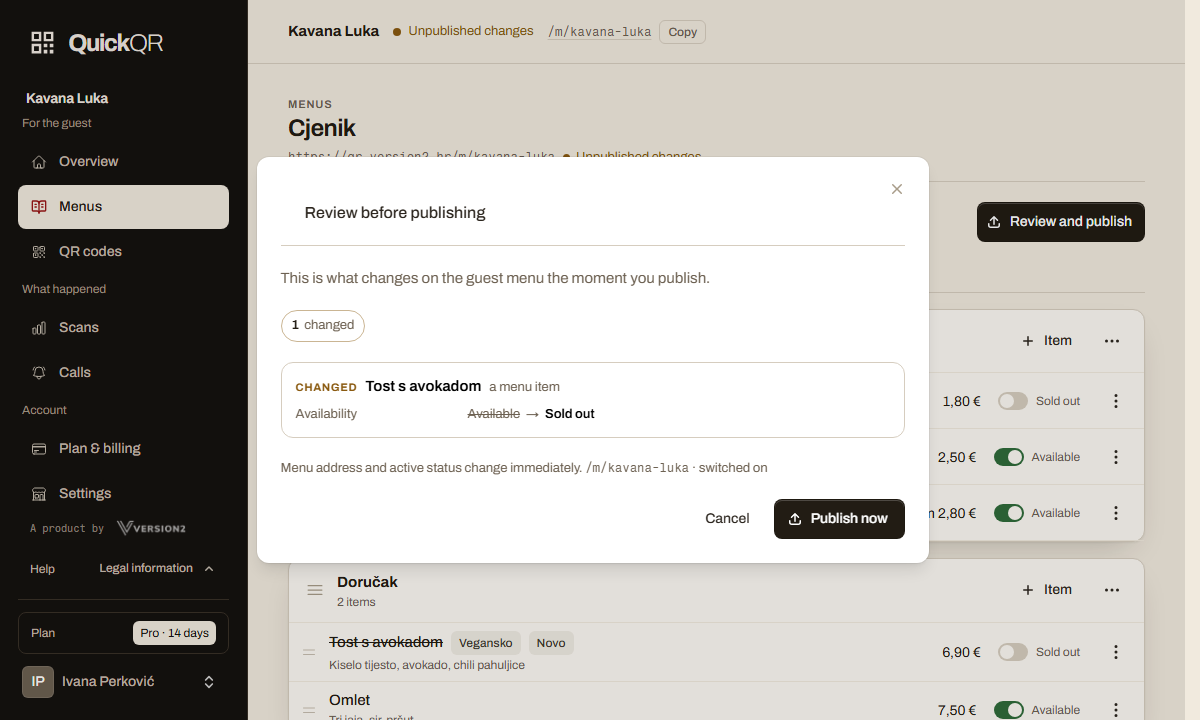This screenshot has width=1200, height=720.
Task: Close the Review before publishing dialog
Action: (897, 189)
